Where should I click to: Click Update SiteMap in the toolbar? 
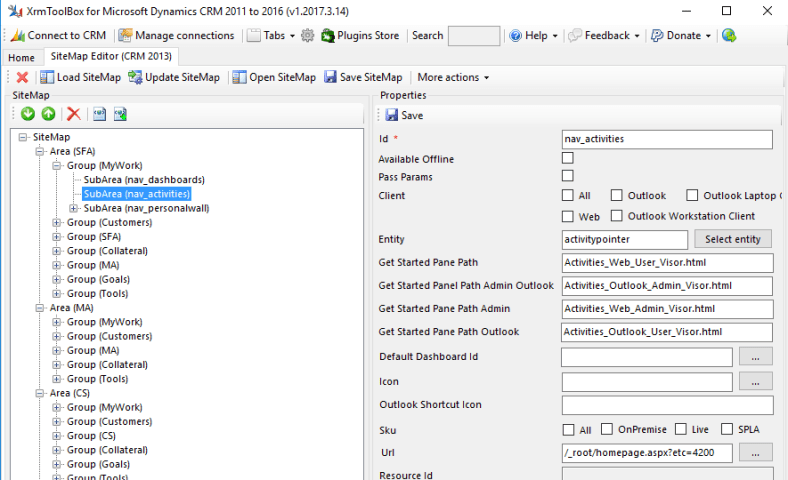(172, 77)
